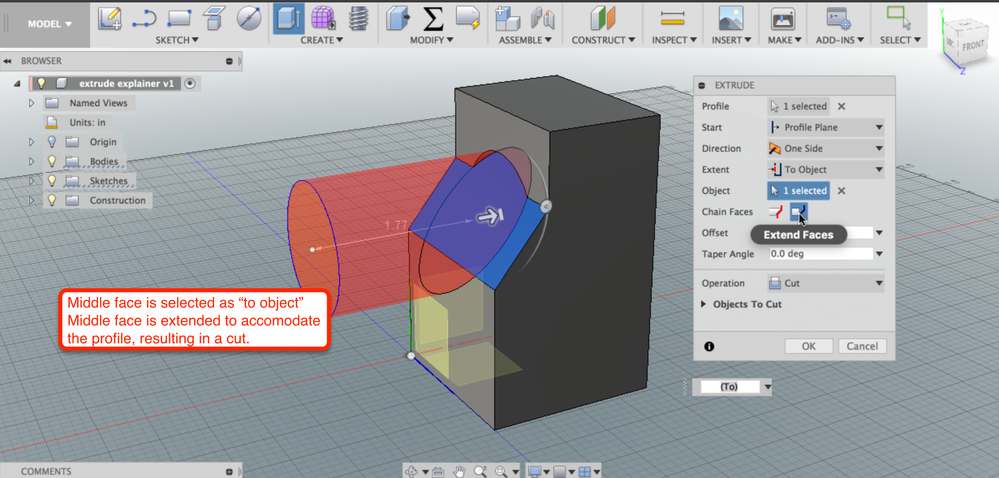
Task: Click OK in the Extrude dialog
Action: click(x=809, y=346)
